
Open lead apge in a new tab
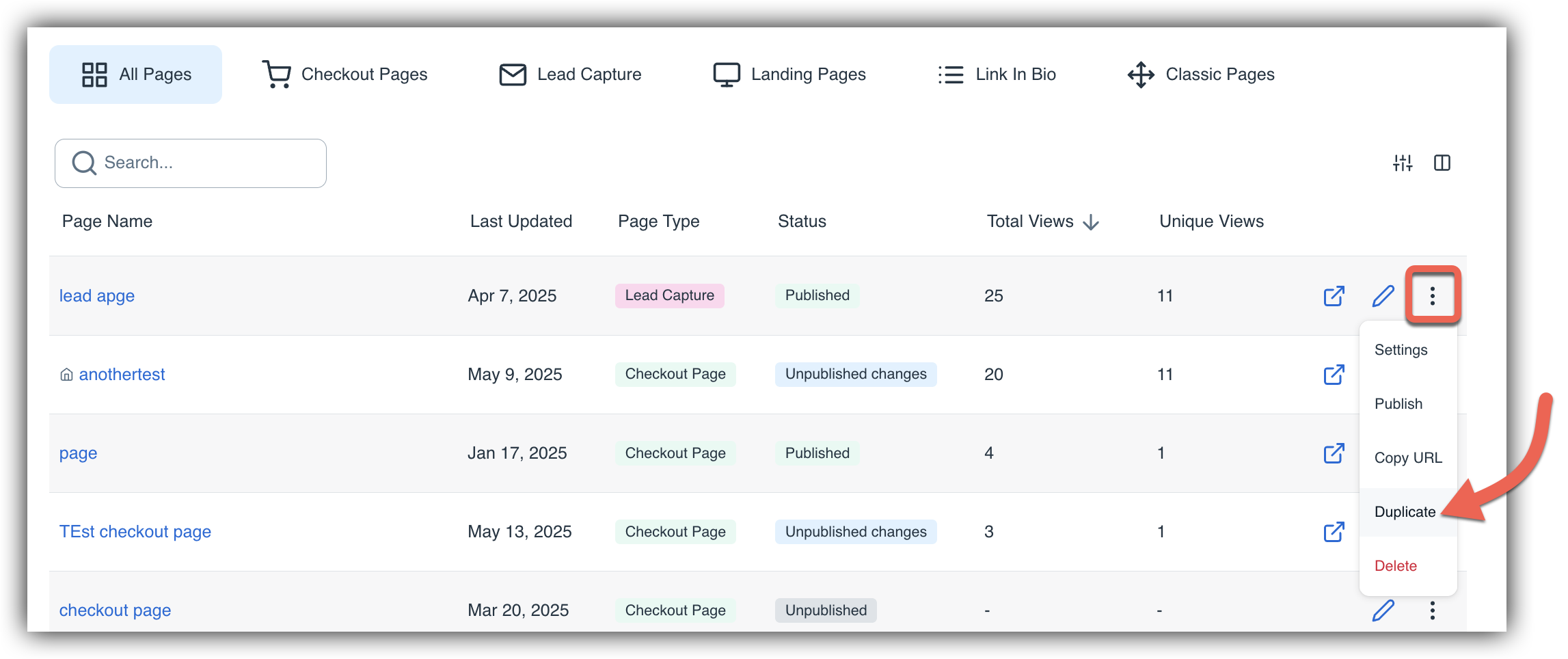[1334, 296]
